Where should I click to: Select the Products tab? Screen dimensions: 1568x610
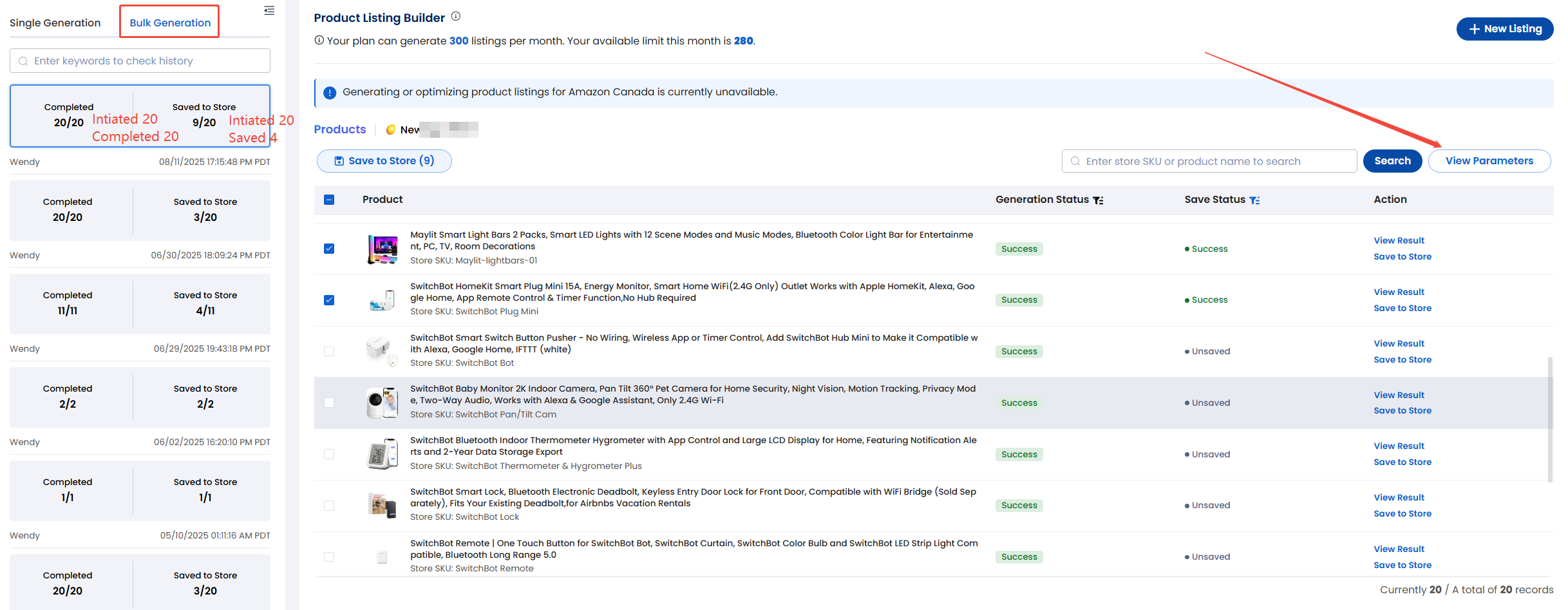pos(340,129)
